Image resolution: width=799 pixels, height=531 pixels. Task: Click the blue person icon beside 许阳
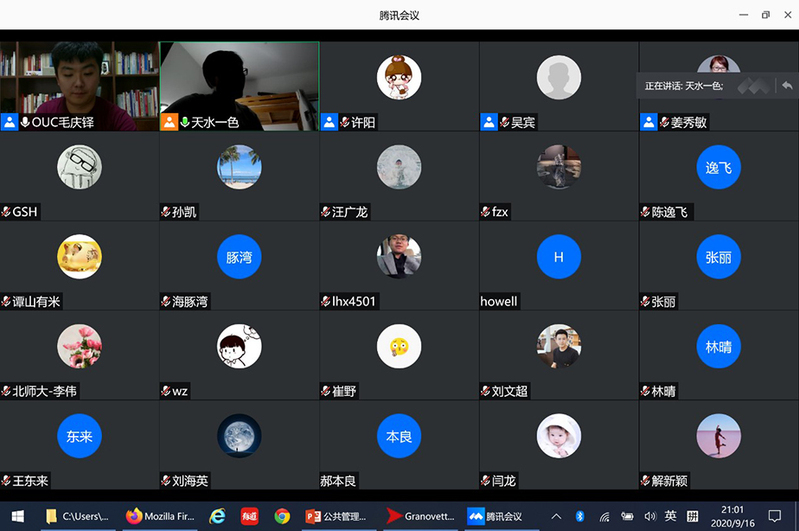(x=329, y=122)
